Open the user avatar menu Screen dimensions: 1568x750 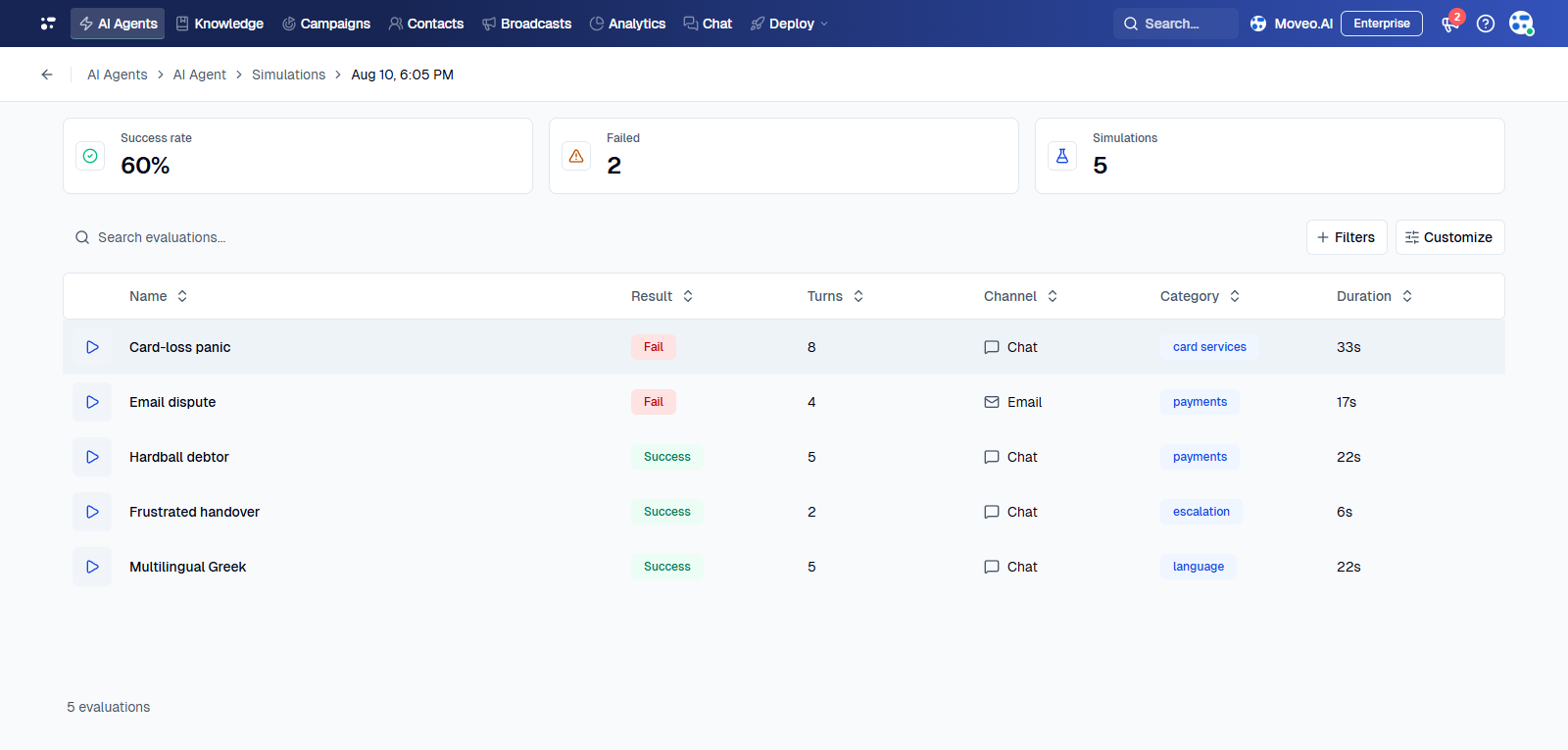(1521, 24)
